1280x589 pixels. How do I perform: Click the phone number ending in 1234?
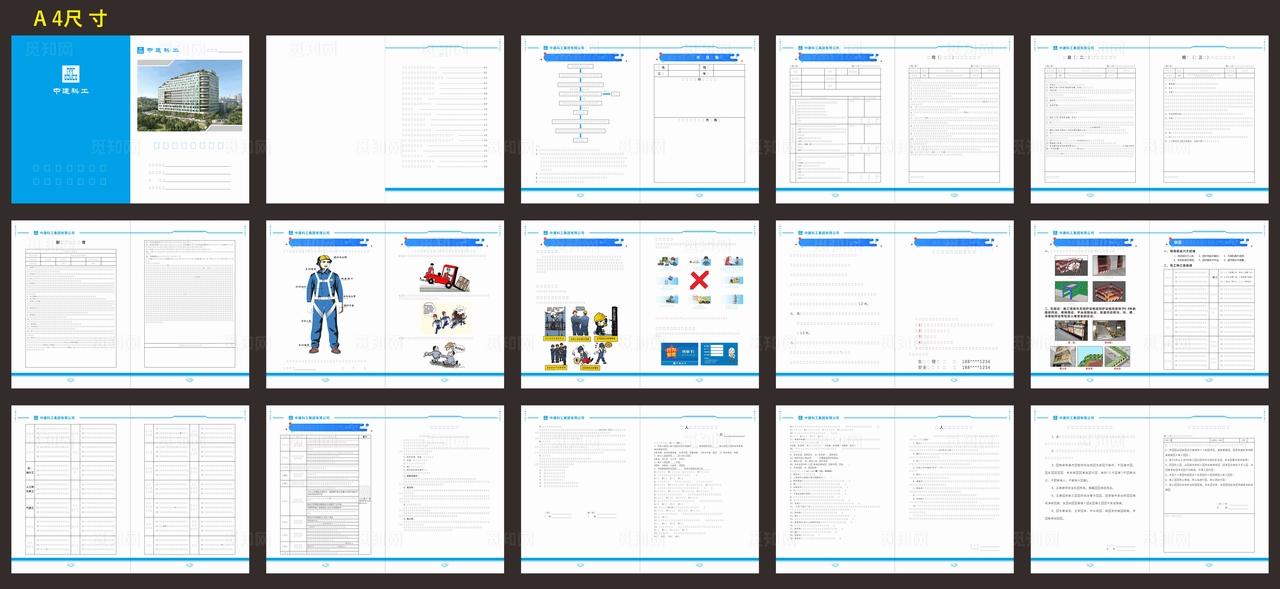(955, 361)
